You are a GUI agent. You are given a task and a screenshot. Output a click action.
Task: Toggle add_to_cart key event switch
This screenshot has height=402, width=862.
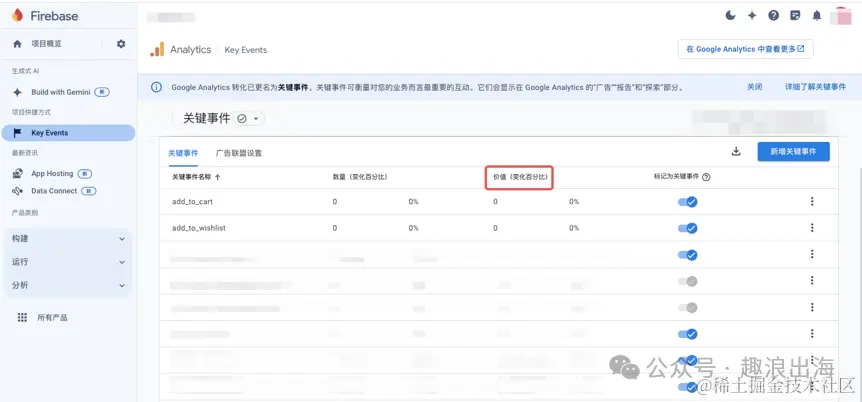coord(688,202)
